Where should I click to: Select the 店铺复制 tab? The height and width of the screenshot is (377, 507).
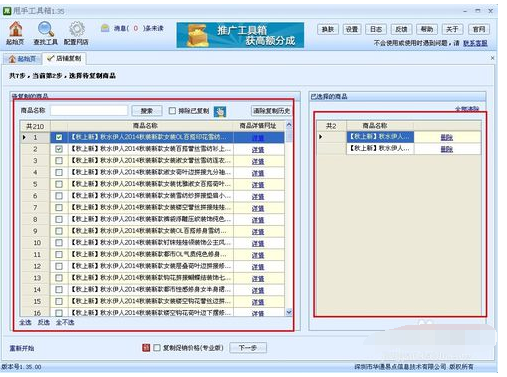(65, 59)
